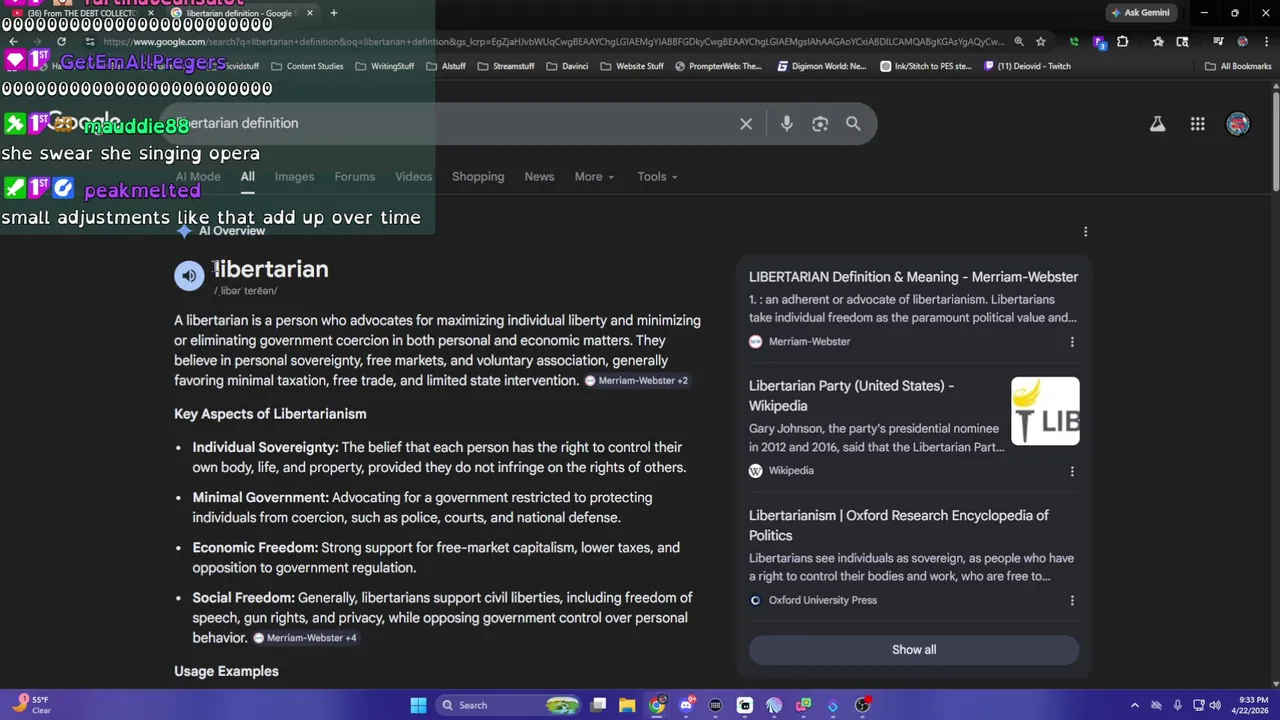The height and width of the screenshot is (720, 1280).
Task: Open the Content Studies bookmark folder
Action: click(x=307, y=66)
